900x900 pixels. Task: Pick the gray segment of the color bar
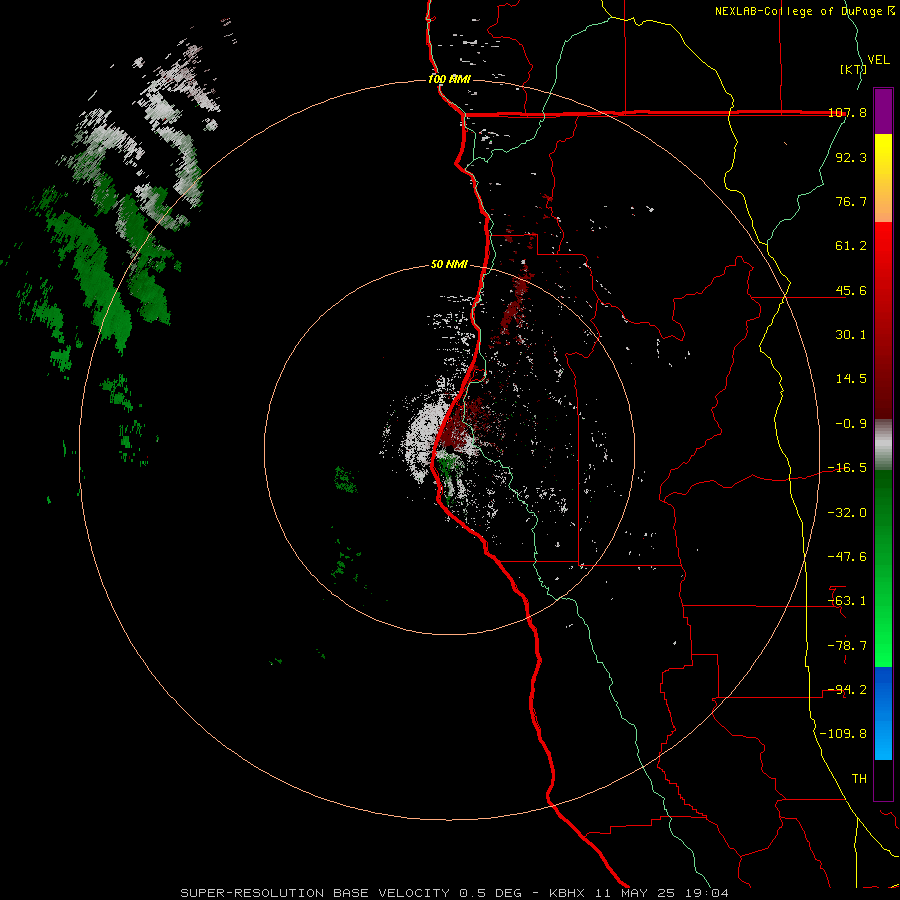[x=883, y=445]
